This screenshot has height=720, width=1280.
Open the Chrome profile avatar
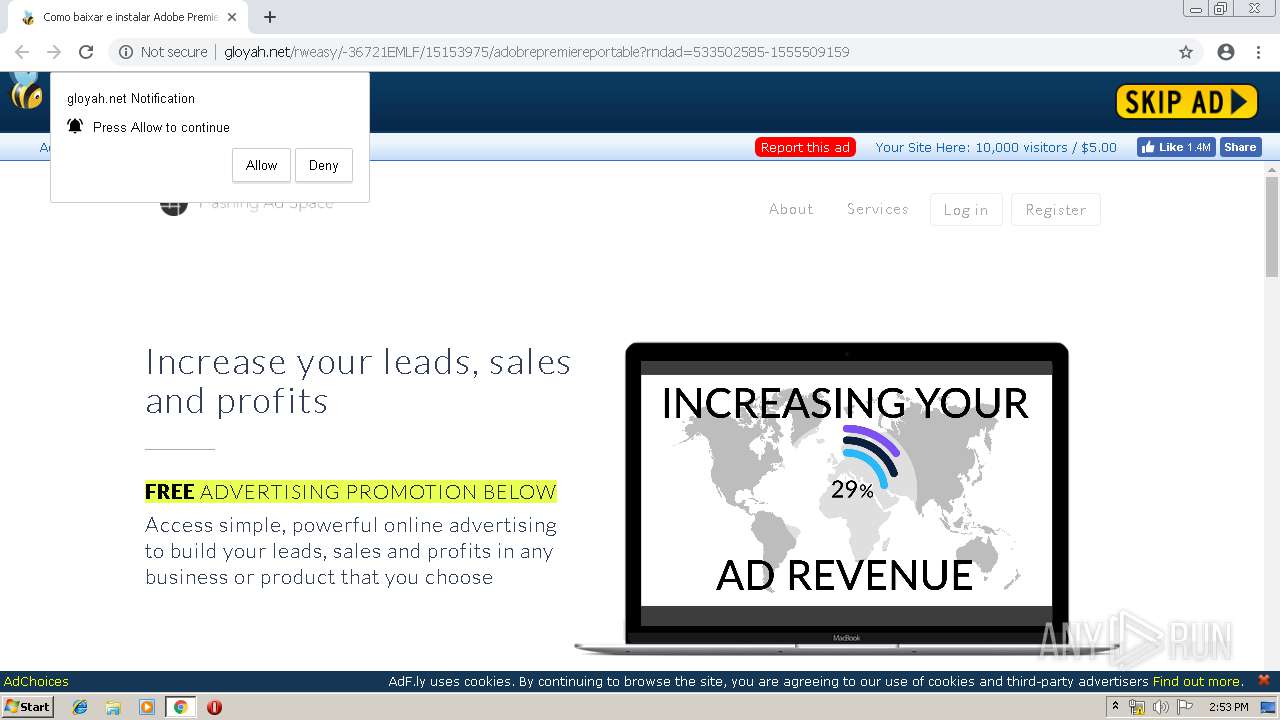[x=1226, y=52]
